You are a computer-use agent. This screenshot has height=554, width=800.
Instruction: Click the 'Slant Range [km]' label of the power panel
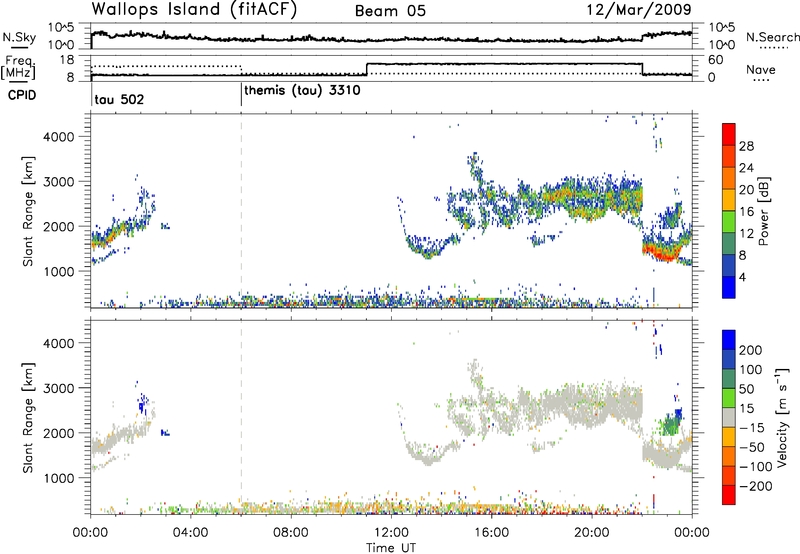(28, 211)
